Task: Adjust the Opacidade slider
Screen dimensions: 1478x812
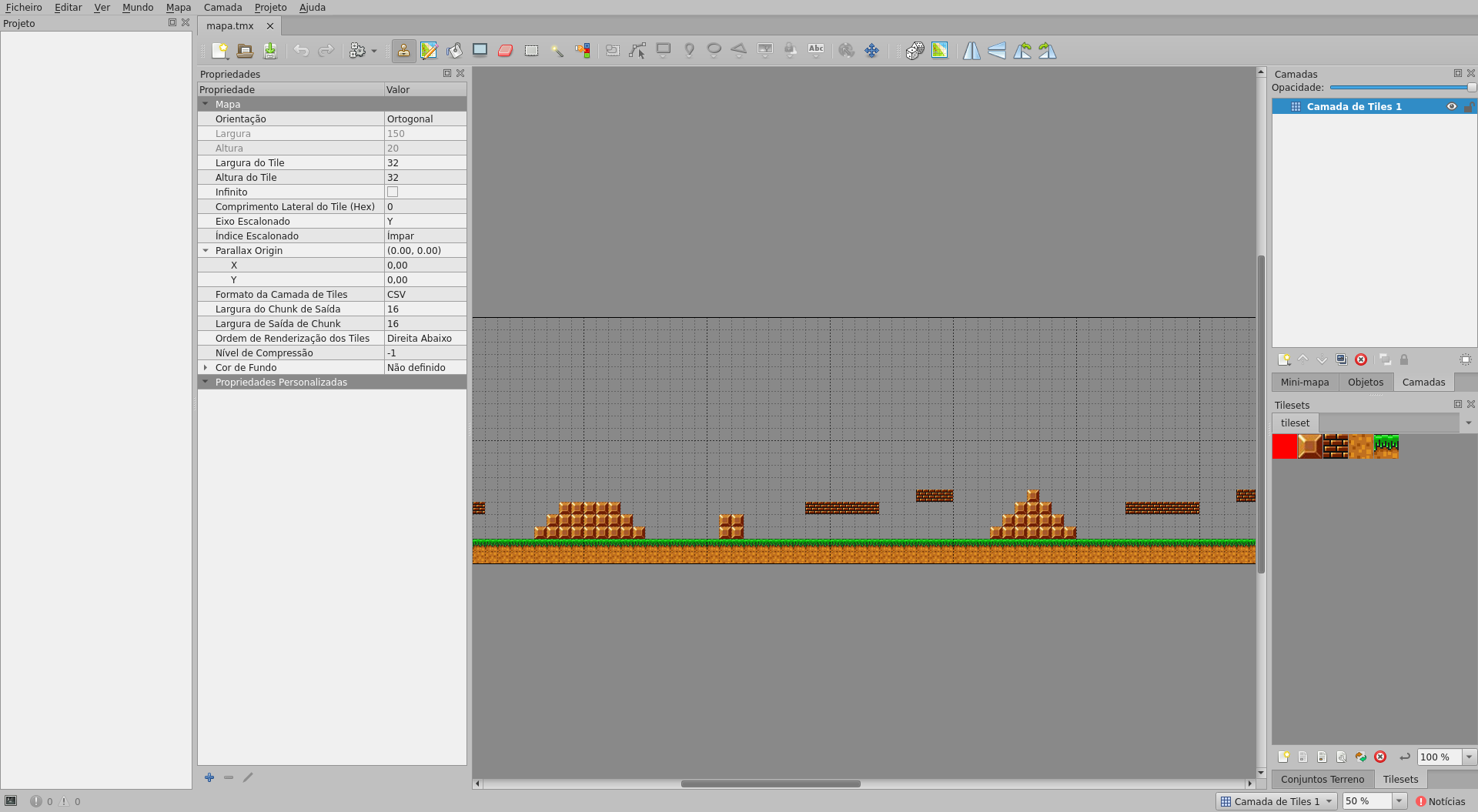Action: 1403,88
